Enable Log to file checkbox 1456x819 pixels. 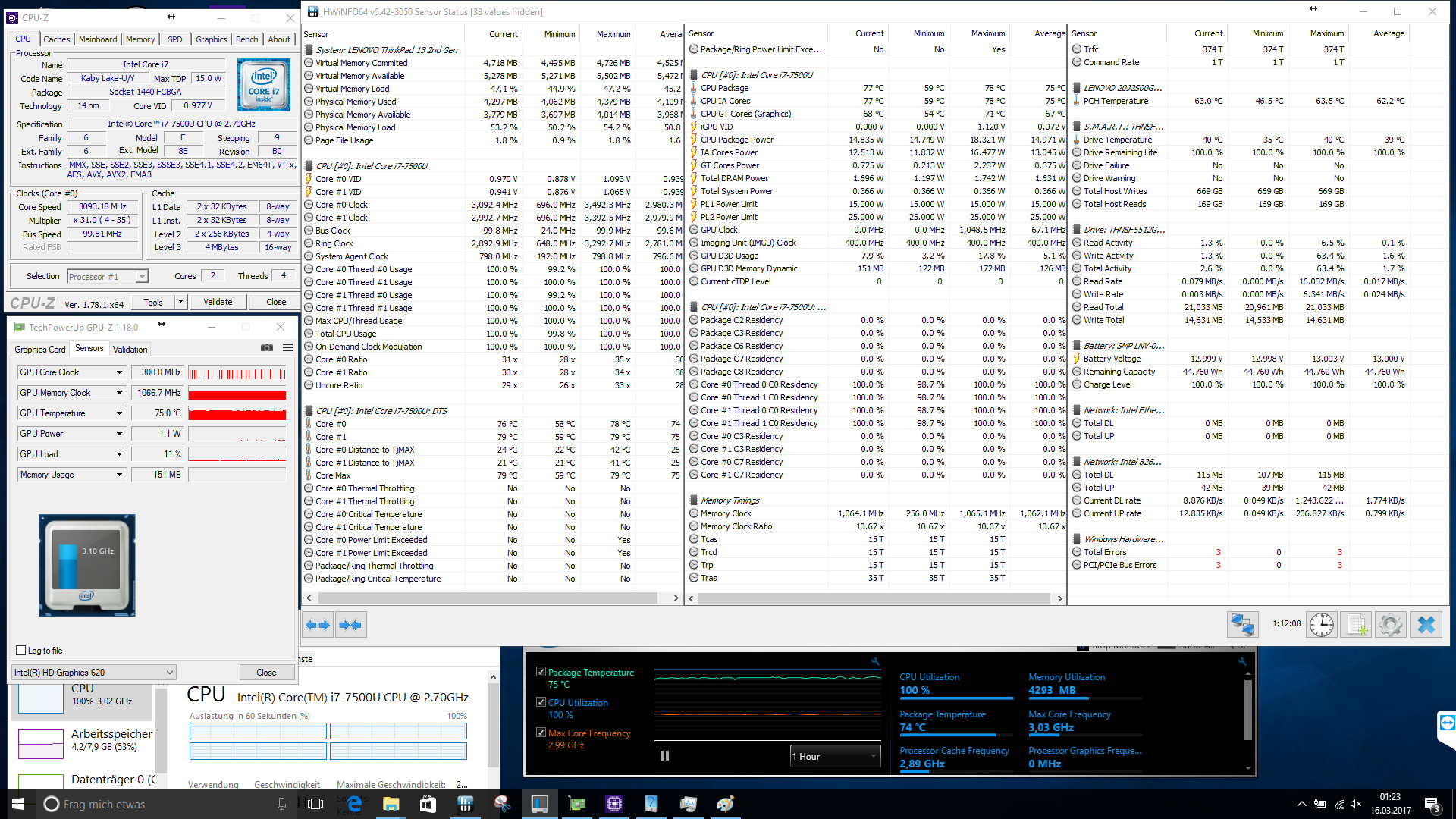(21, 651)
